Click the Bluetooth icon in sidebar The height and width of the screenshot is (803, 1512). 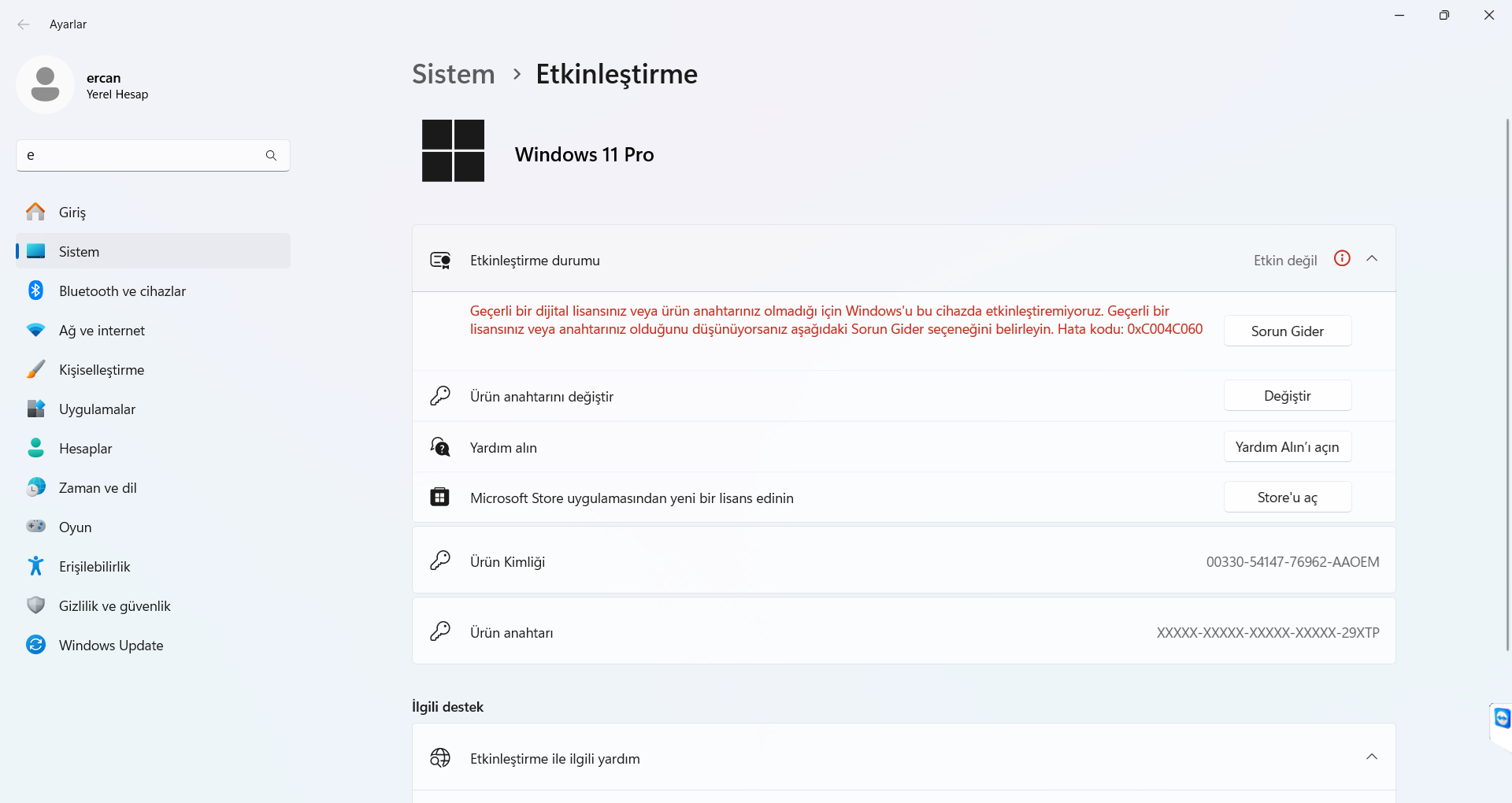pyautogui.click(x=35, y=290)
